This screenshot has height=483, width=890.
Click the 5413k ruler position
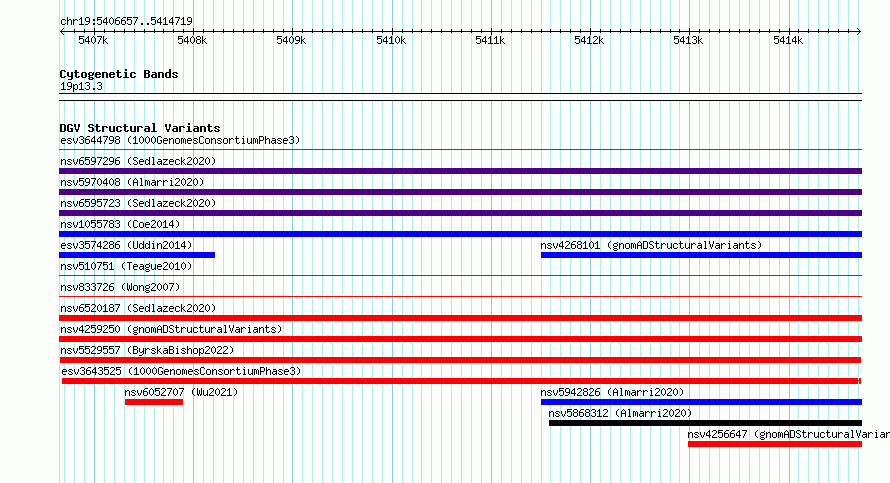tap(689, 40)
